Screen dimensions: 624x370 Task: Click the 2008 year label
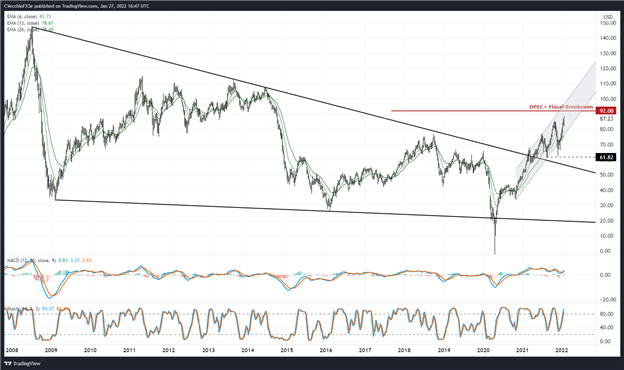(x=12, y=351)
